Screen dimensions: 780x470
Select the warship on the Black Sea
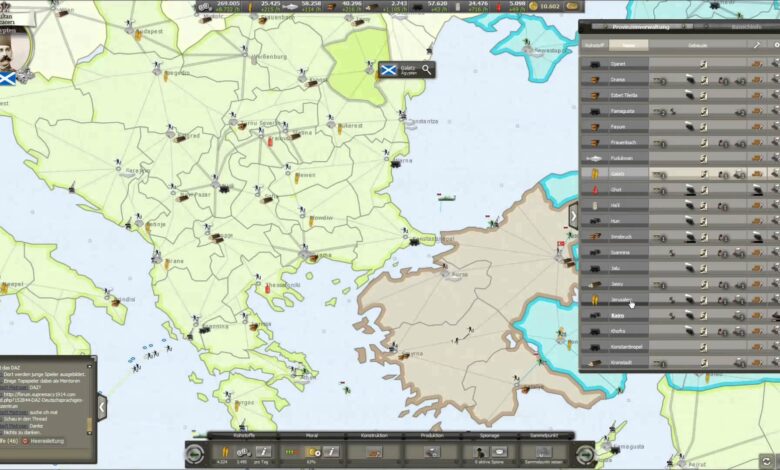(446, 198)
